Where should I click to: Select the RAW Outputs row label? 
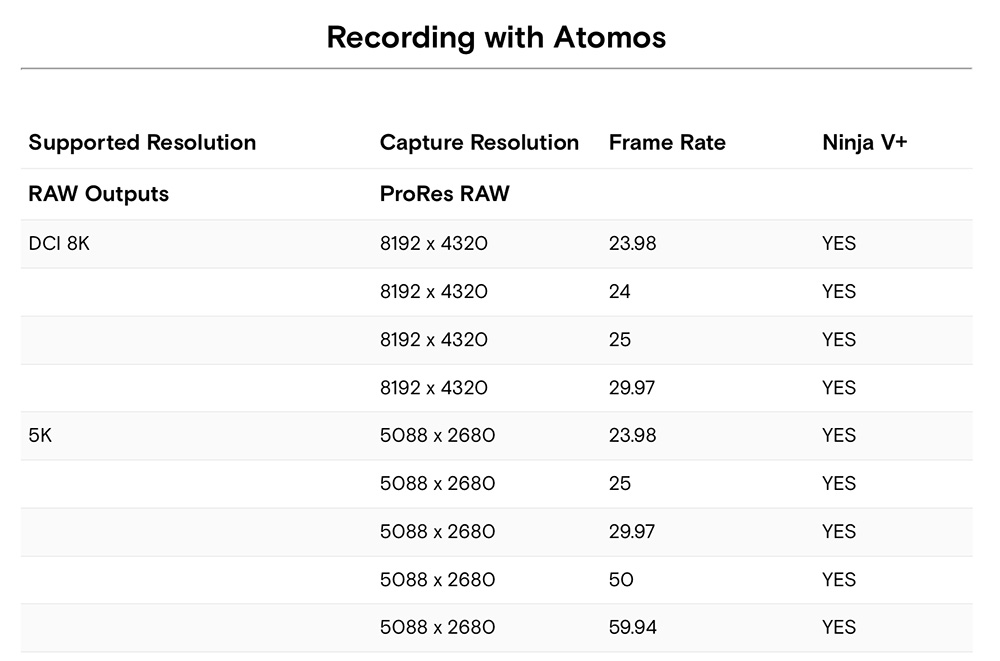tap(99, 193)
